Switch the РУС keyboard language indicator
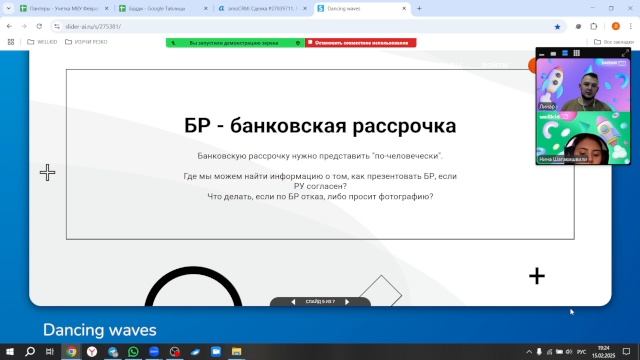 tap(582, 352)
